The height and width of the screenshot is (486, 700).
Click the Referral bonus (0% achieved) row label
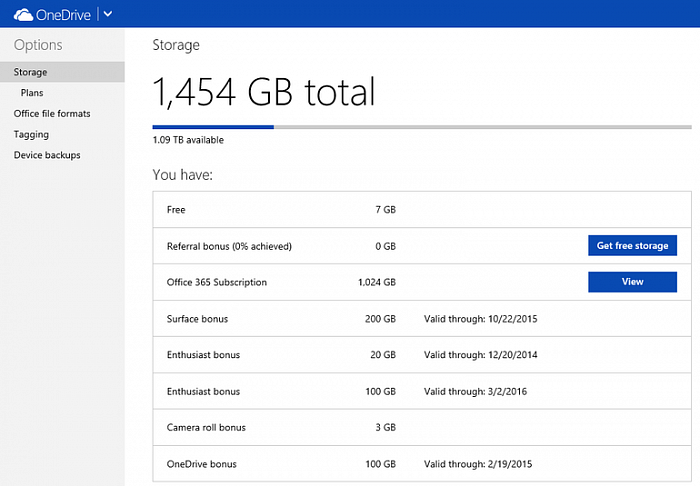pyautogui.click(x=229, y=246)
